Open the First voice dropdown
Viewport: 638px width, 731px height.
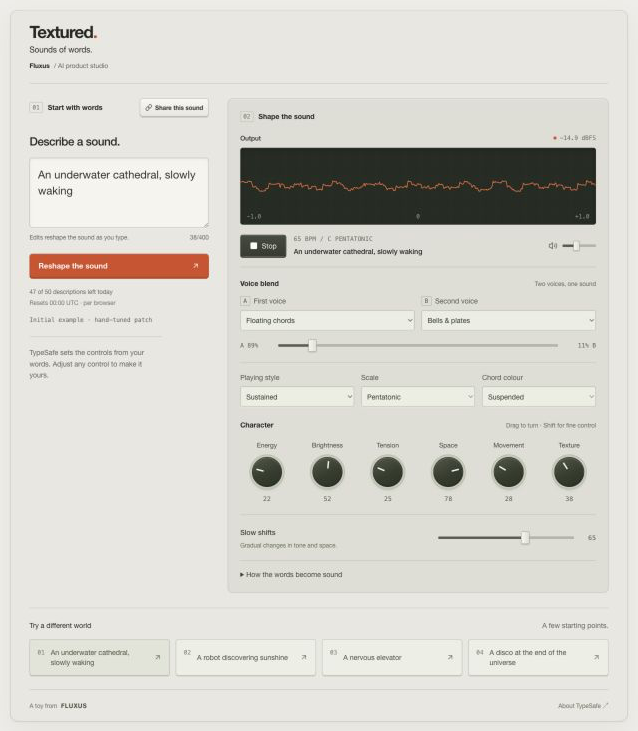(327, 321)
